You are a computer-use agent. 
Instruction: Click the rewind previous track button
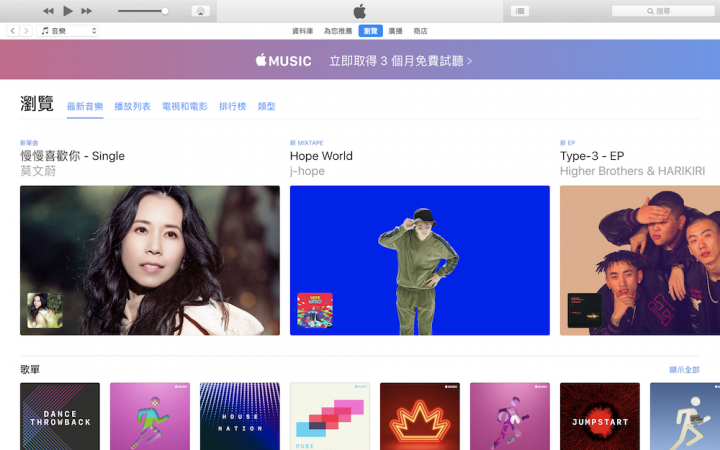click(x=48, y=11)
